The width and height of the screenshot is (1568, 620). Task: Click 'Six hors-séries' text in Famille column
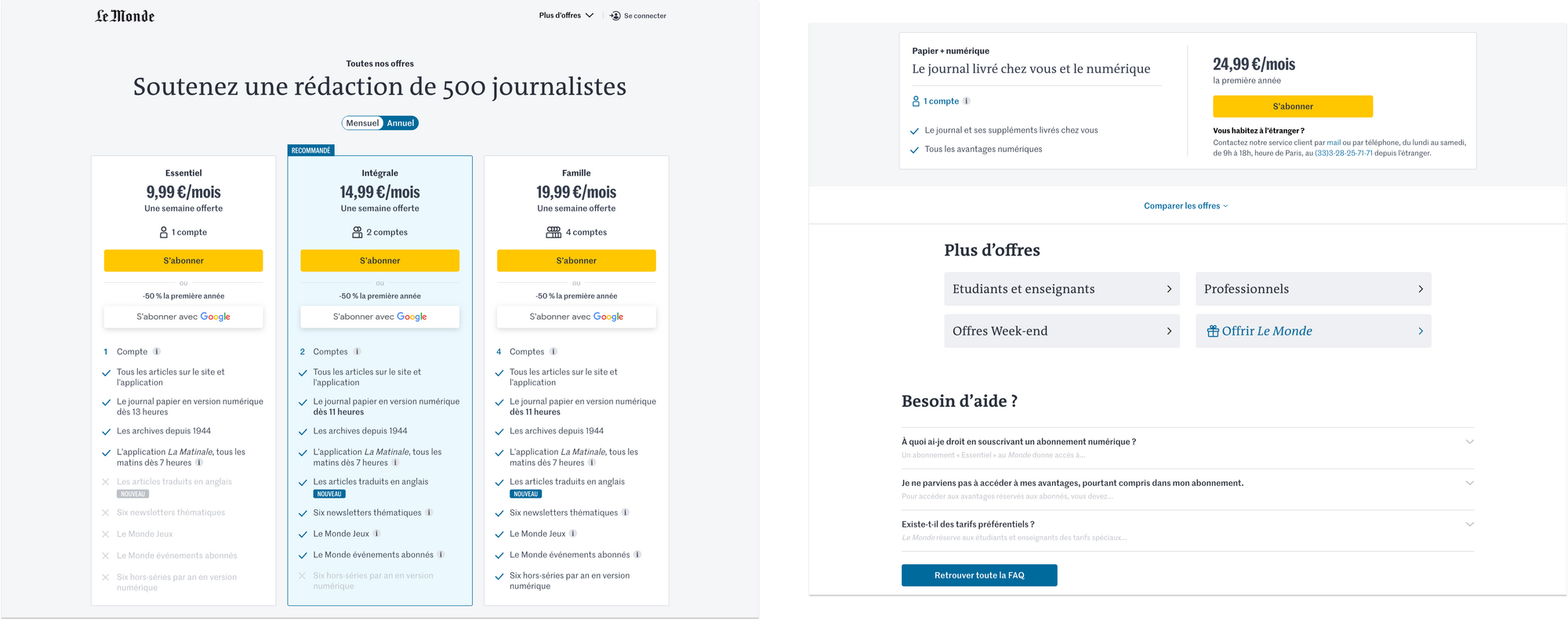(569, 581)
